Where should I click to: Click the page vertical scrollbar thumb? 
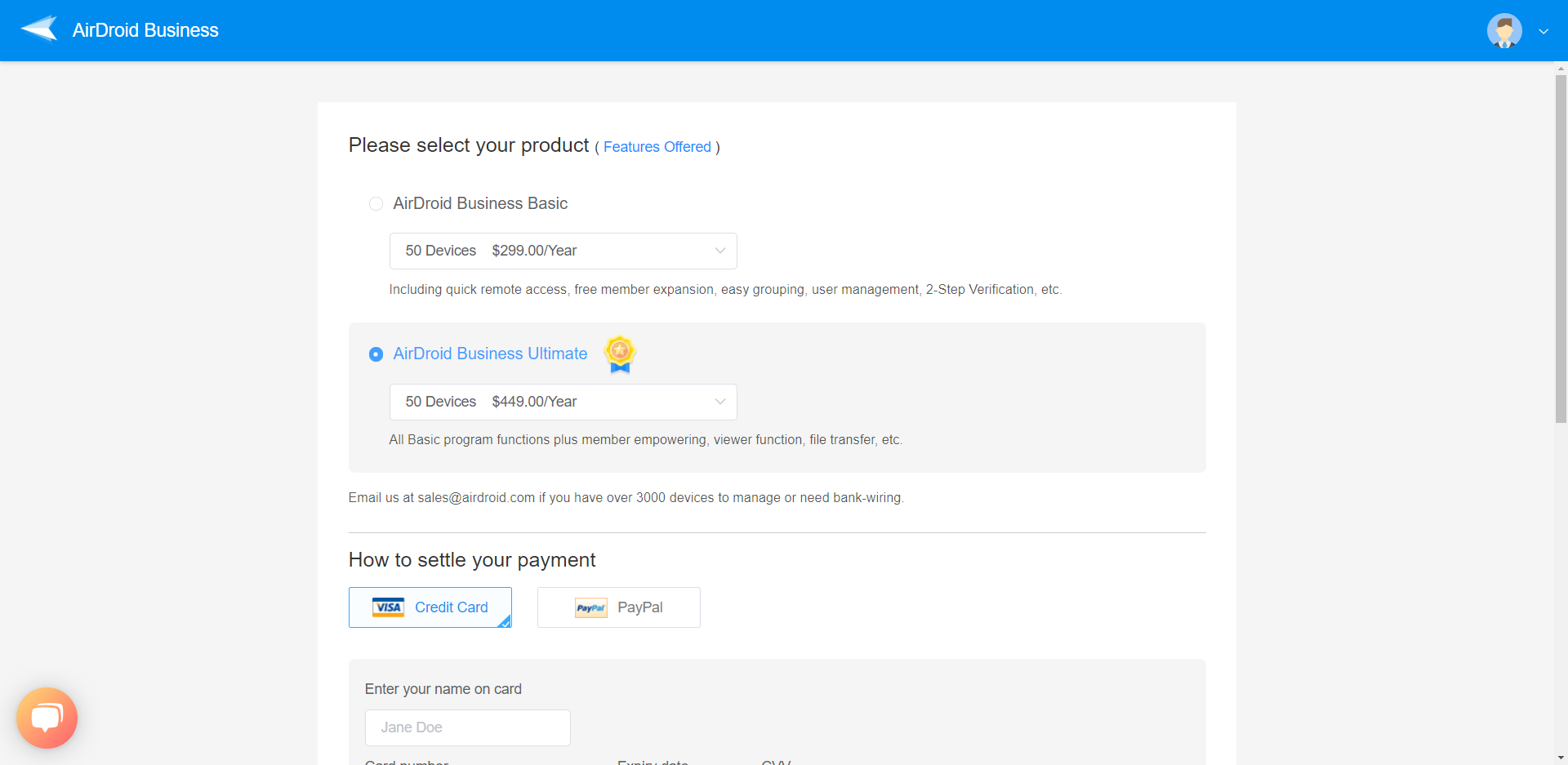[1561, 249]
